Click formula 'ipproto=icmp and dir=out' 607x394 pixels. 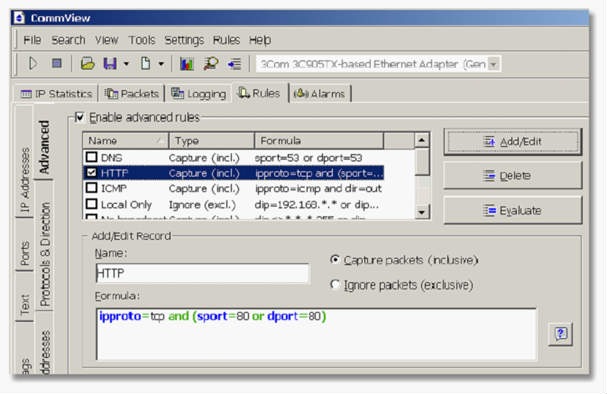(318, 188)
